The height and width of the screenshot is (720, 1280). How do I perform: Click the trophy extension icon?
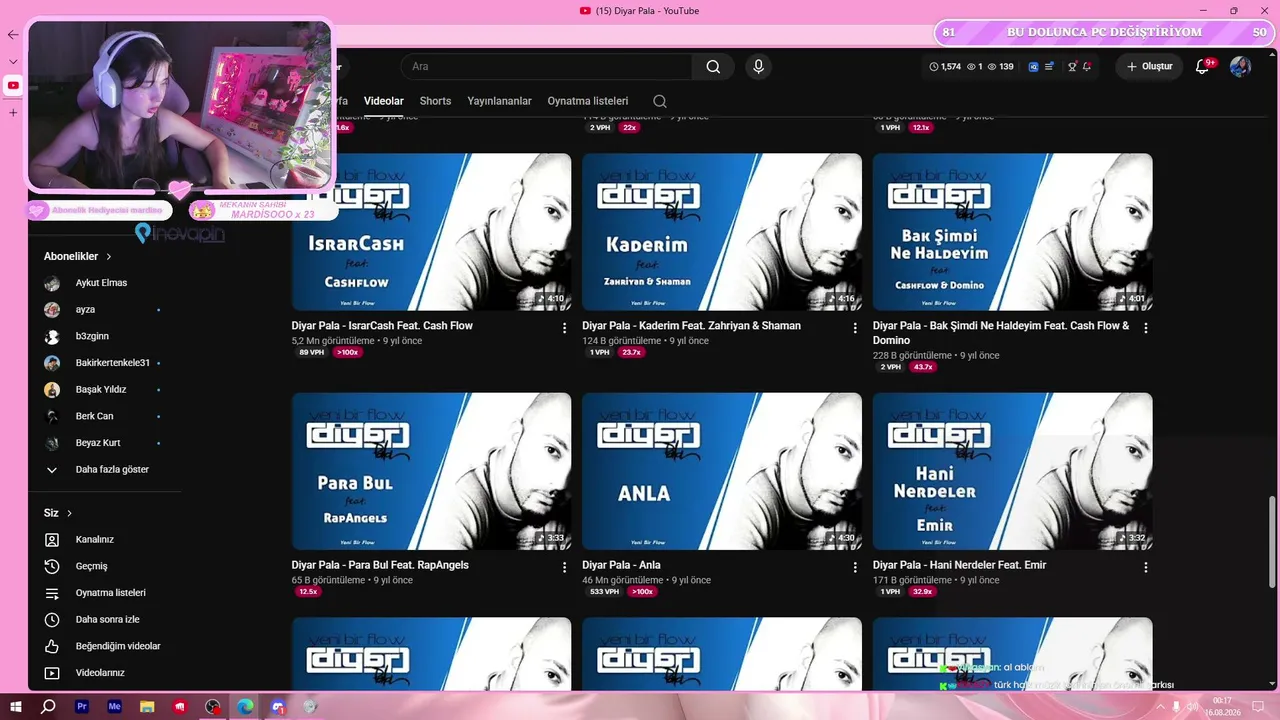pos(1072,67)
